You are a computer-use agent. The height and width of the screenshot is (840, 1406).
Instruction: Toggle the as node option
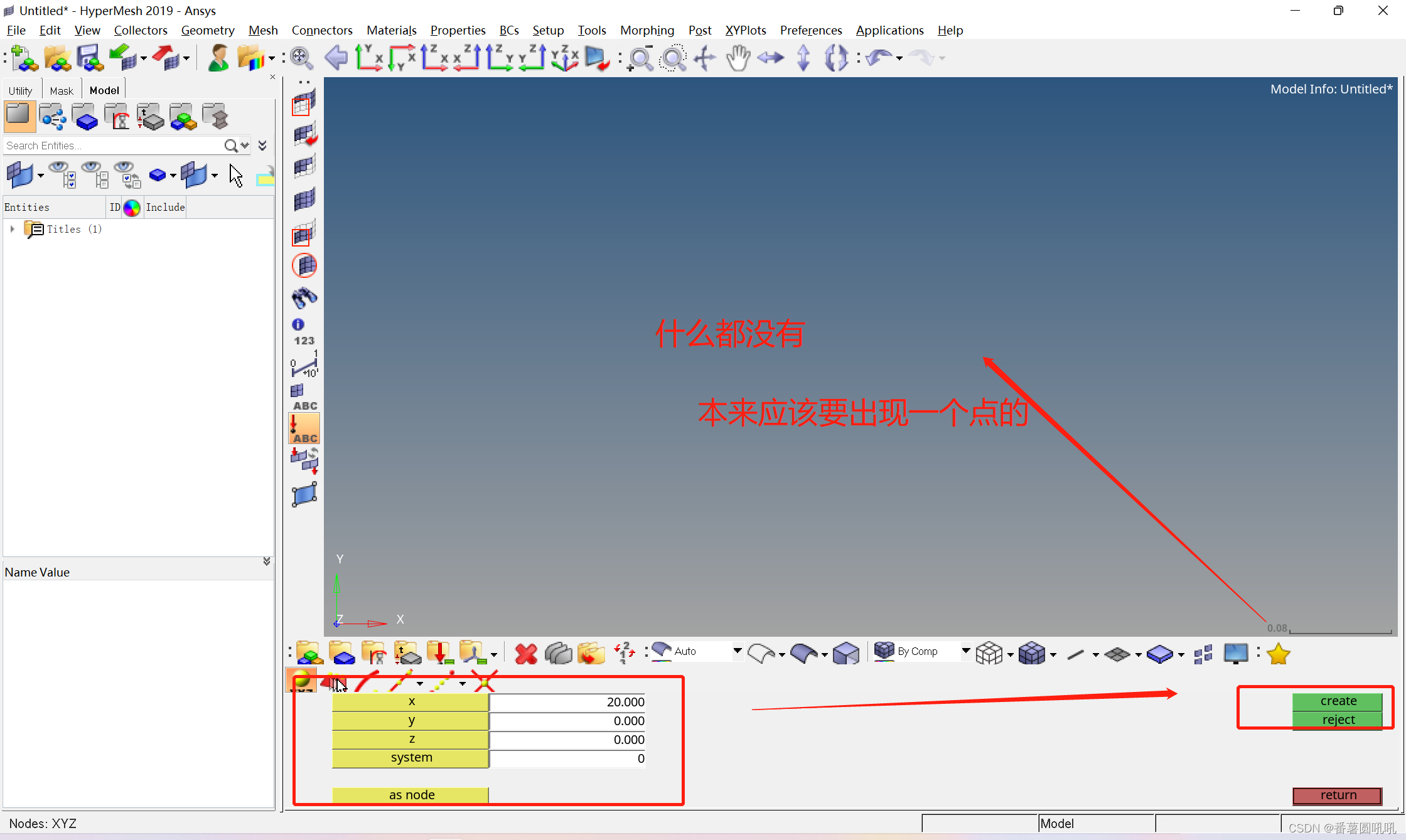[411, 795]
